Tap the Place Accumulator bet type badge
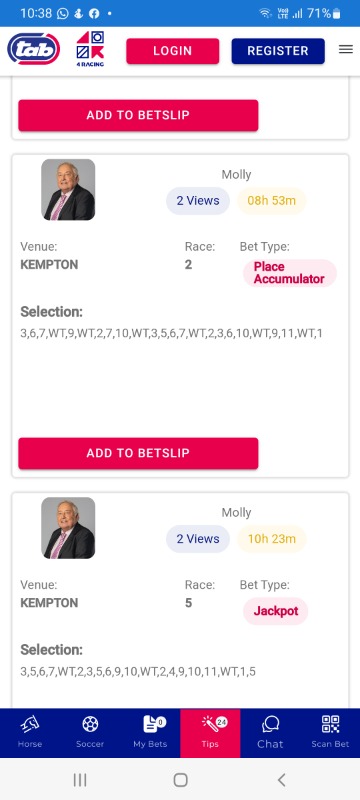360x800 pixels. pyautogui.click(x=289, y=273)
